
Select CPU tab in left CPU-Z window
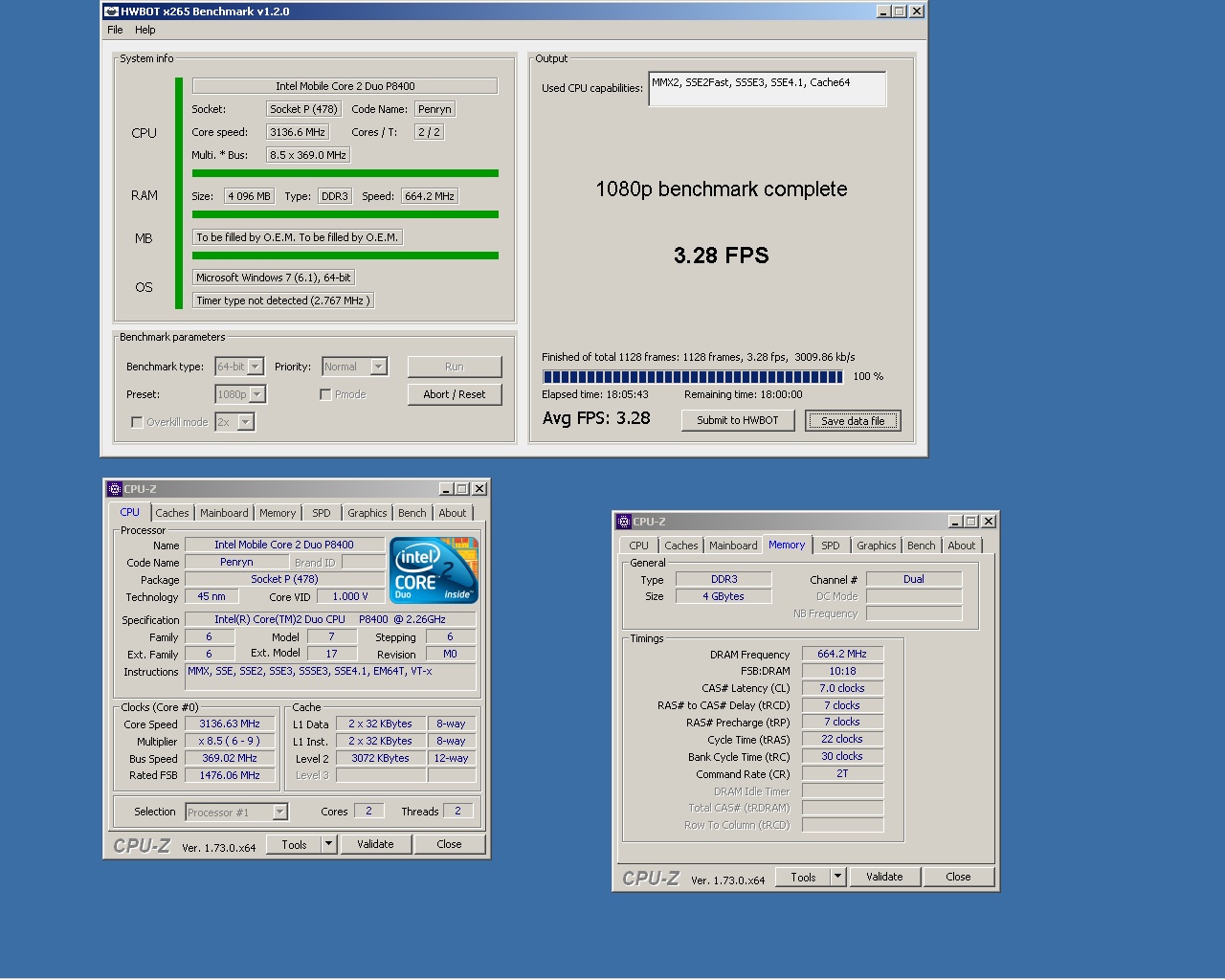pyautogui.click(x=130, y=512)
